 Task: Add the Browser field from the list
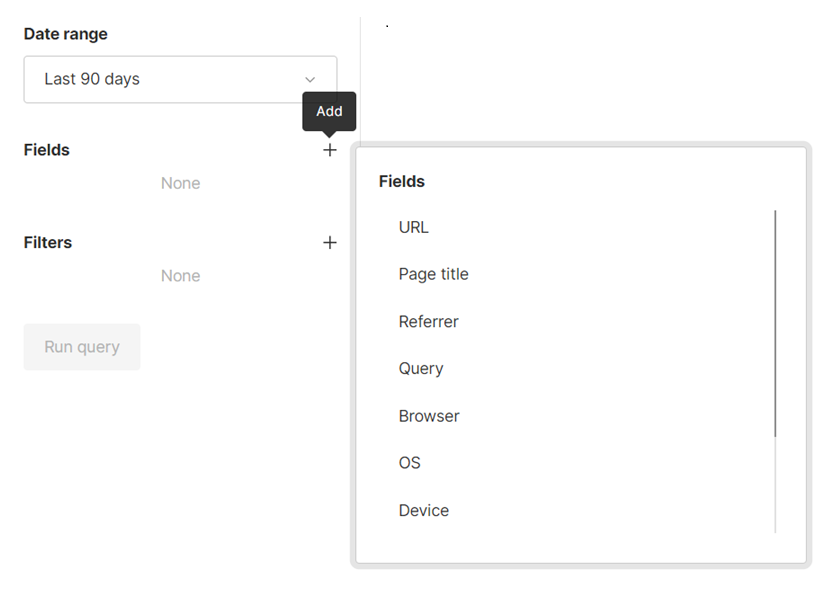pyautogui.click(x=429, y=416)
